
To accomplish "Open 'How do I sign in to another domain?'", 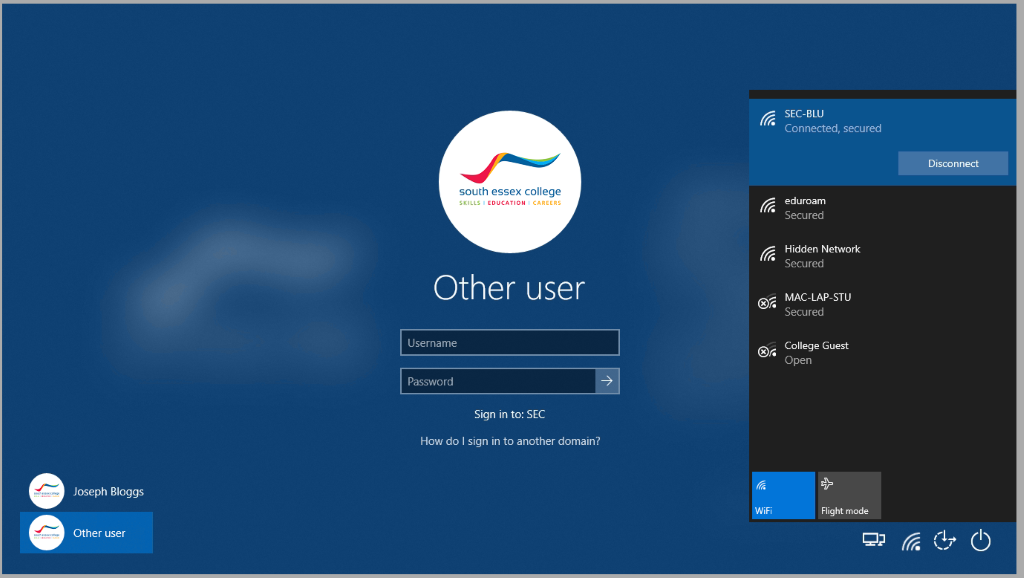I will [509, 441].
